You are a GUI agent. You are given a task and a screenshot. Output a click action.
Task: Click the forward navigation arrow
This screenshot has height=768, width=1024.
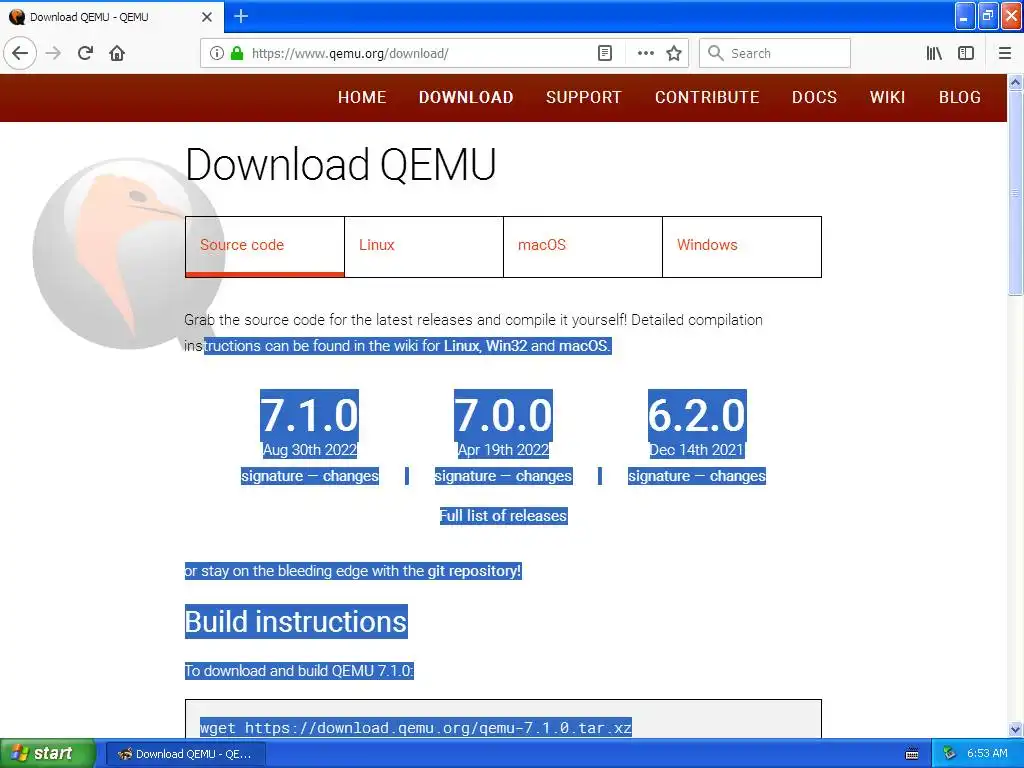tap(53, 53)
